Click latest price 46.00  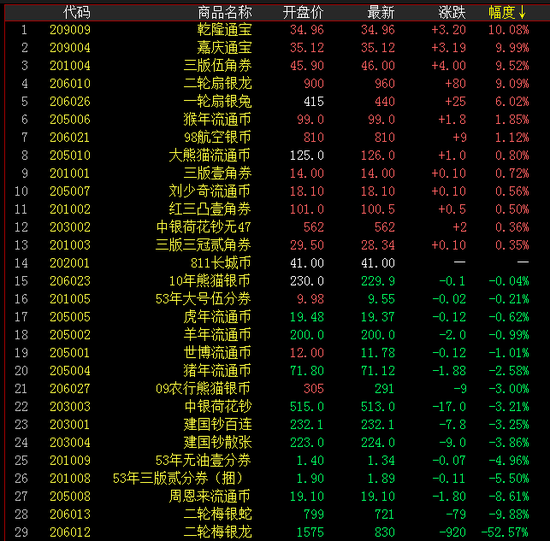pos(378,66)
